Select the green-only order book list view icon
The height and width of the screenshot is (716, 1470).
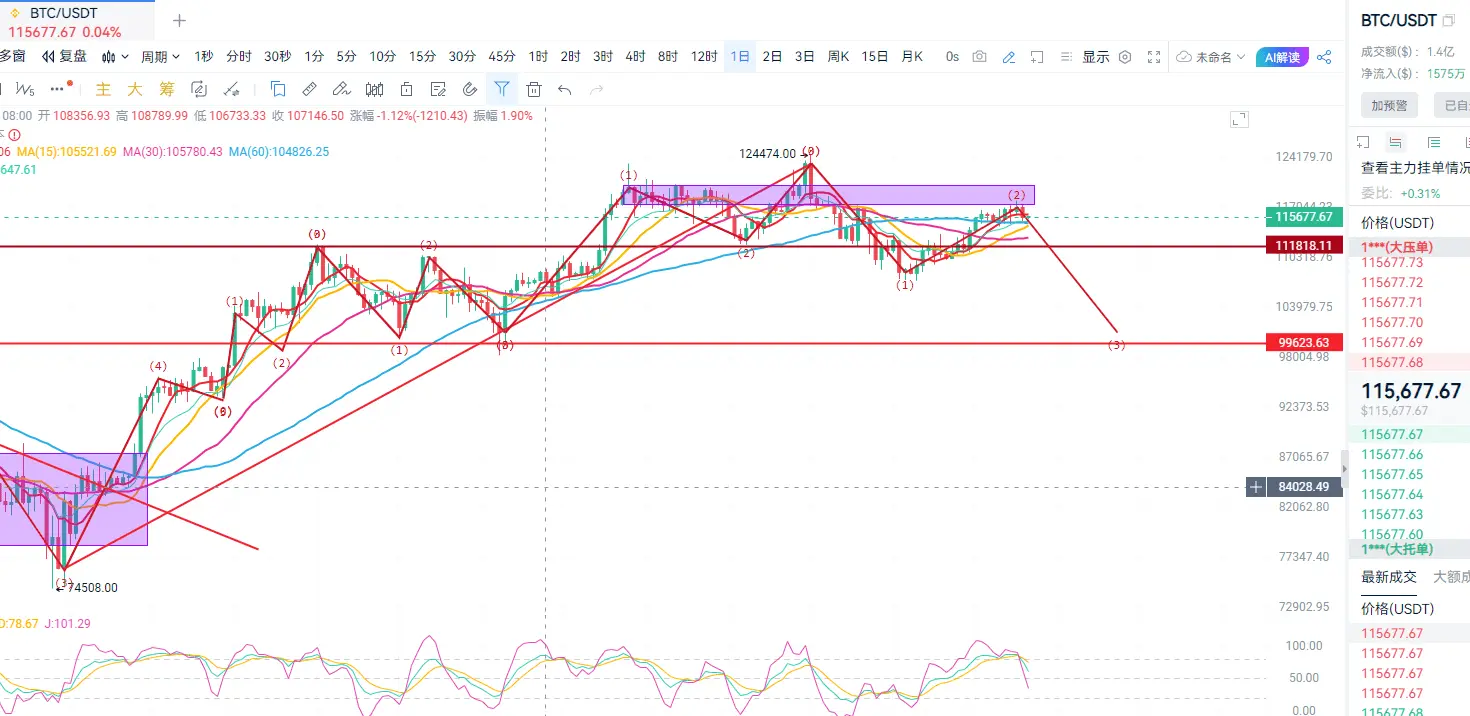pyautogui.click(x=1434, y=142)
